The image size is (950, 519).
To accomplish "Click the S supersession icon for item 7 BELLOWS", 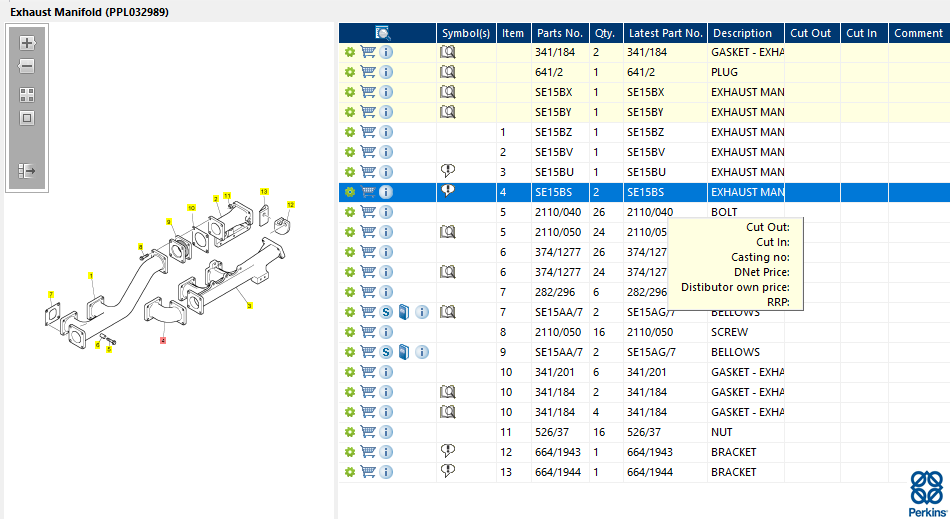I will click(x=386, y=312).
